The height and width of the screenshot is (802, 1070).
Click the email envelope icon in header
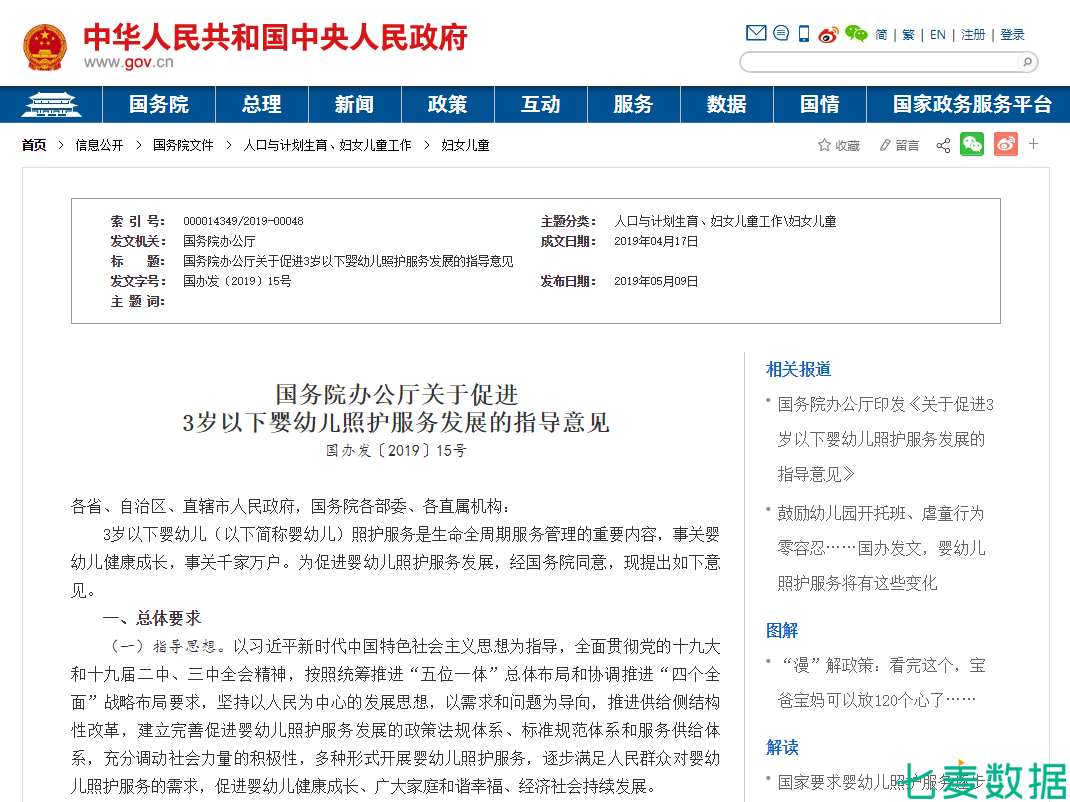[756, 34]
